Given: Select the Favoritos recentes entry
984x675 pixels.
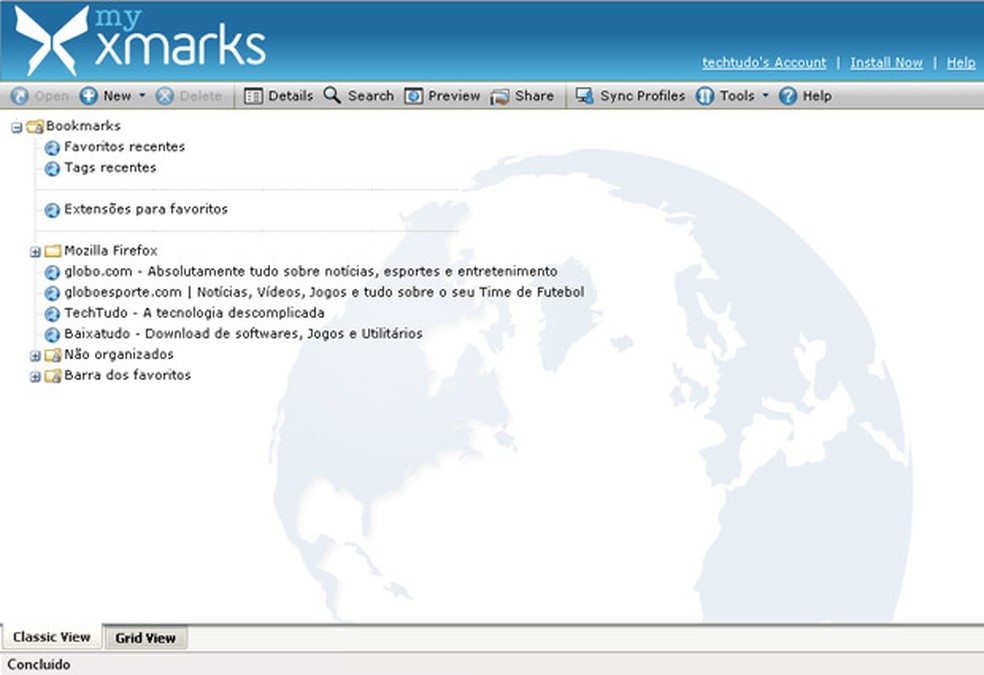Looking at the screenshot, I should [122, 147].
